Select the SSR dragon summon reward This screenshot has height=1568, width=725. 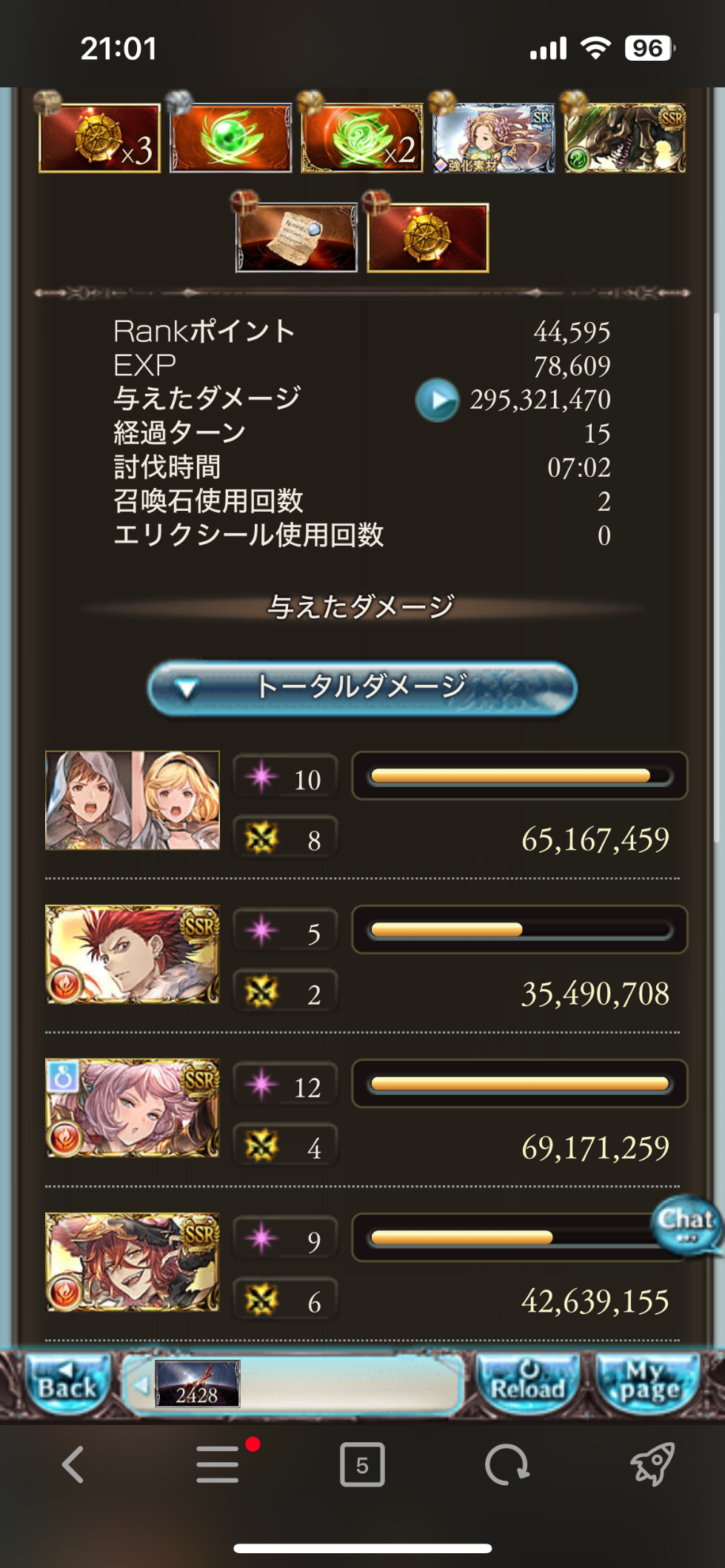(625, 138)
